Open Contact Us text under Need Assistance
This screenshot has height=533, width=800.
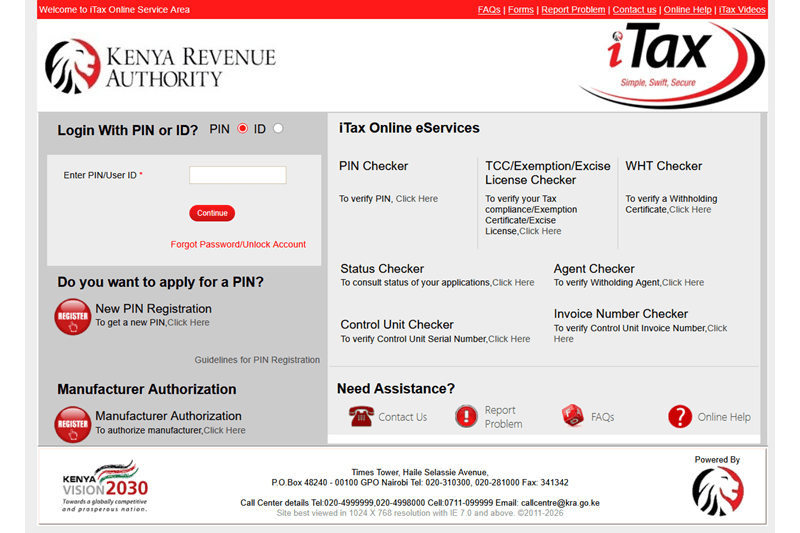403,417
